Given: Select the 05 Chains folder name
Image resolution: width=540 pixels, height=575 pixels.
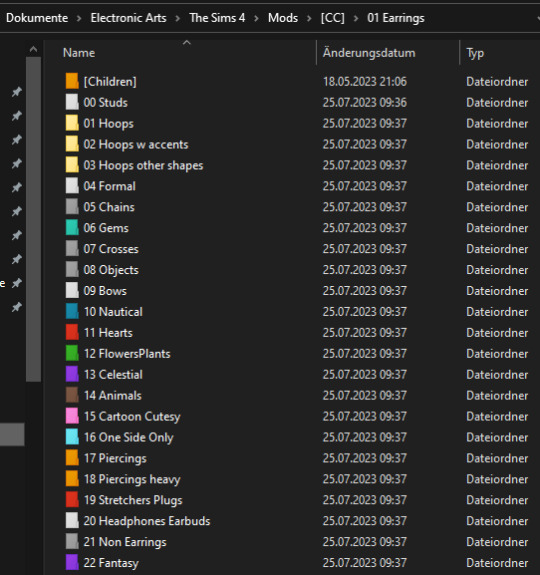Looking at the screenshot, I should tap(109, 207).
